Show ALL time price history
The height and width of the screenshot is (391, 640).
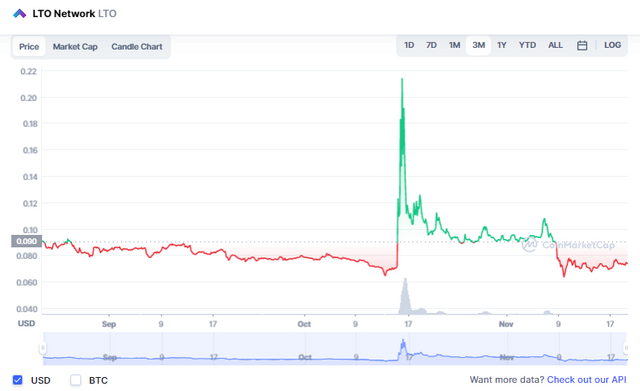click(555, 45)
